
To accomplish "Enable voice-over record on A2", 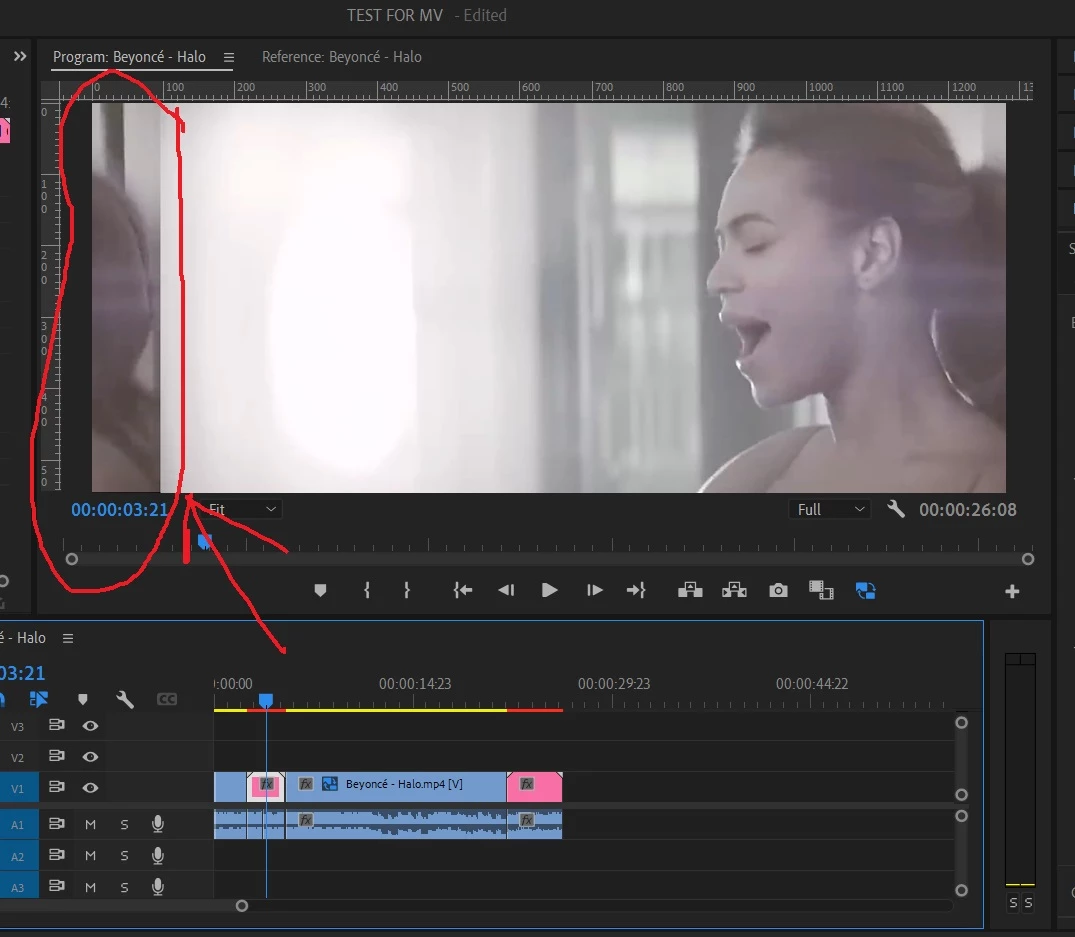I will tap(158, 855).
